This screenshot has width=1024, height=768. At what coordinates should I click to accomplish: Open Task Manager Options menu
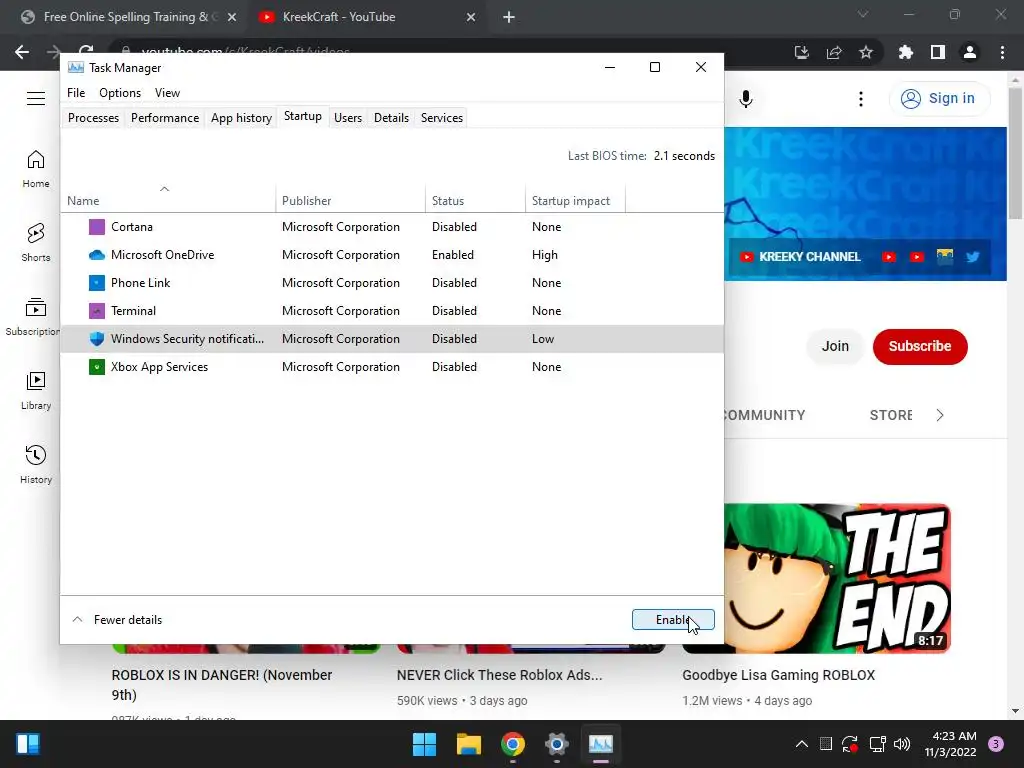(x=120, y=93)
